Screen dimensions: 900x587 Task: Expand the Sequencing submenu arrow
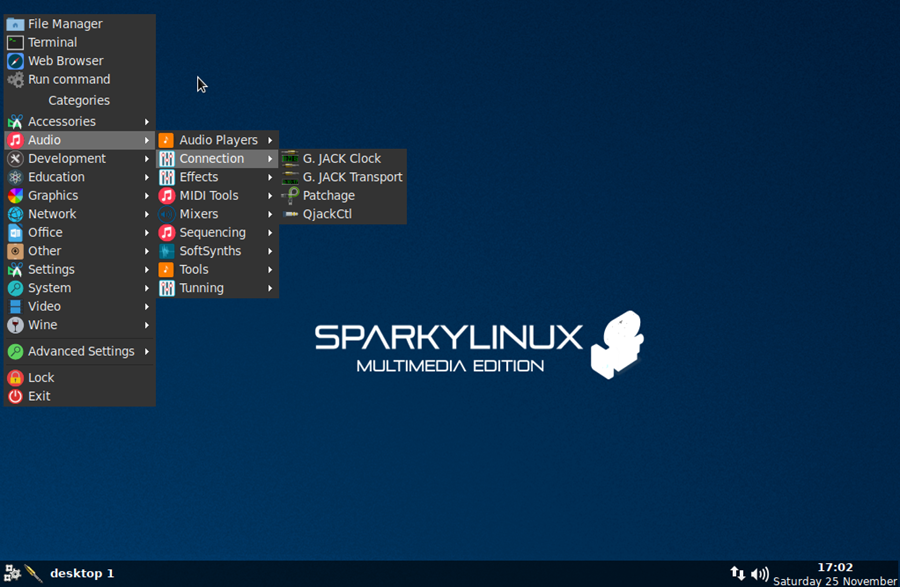pos(270,232)
